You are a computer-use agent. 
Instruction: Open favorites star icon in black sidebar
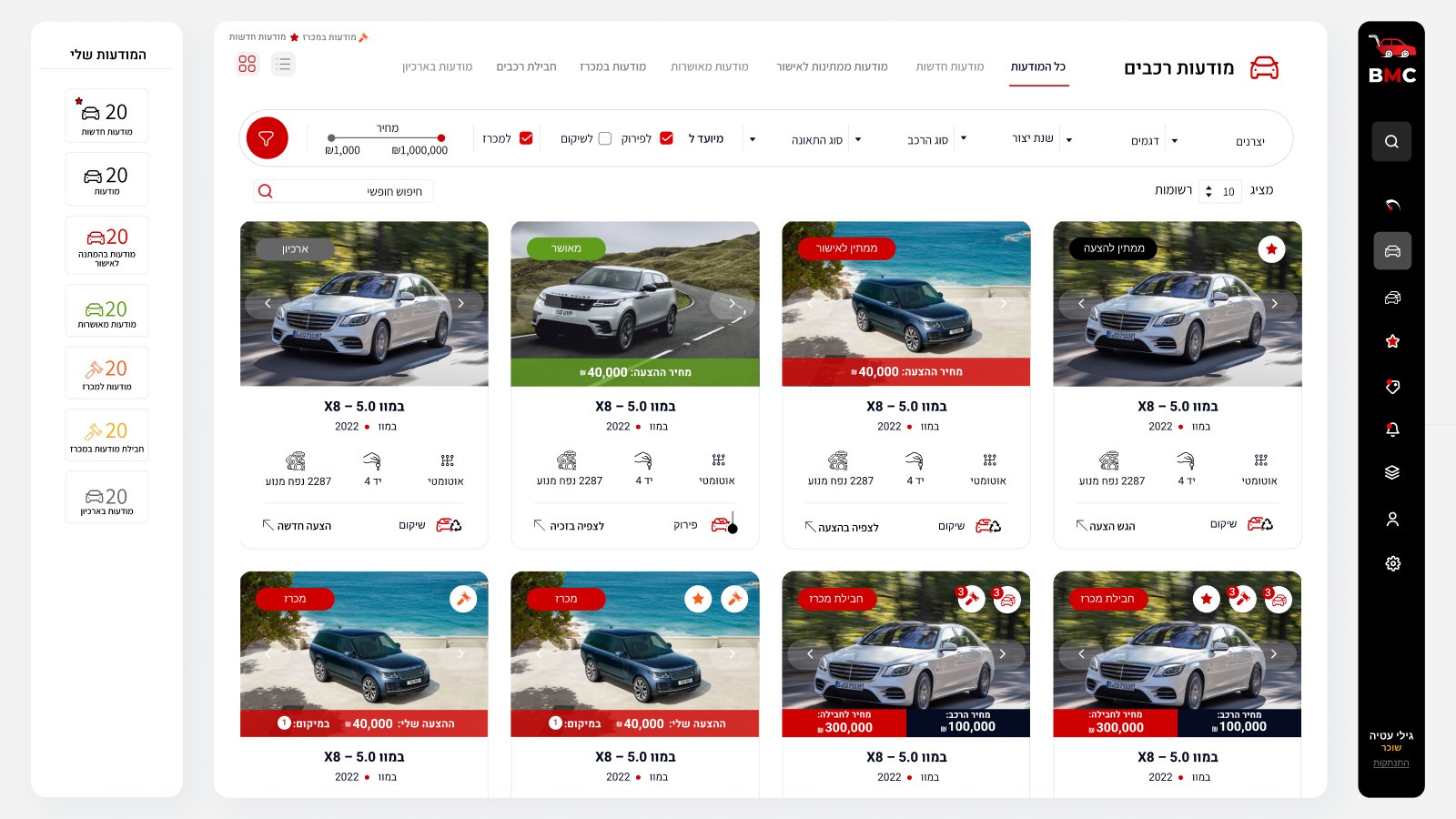[x=1392, y=341]
